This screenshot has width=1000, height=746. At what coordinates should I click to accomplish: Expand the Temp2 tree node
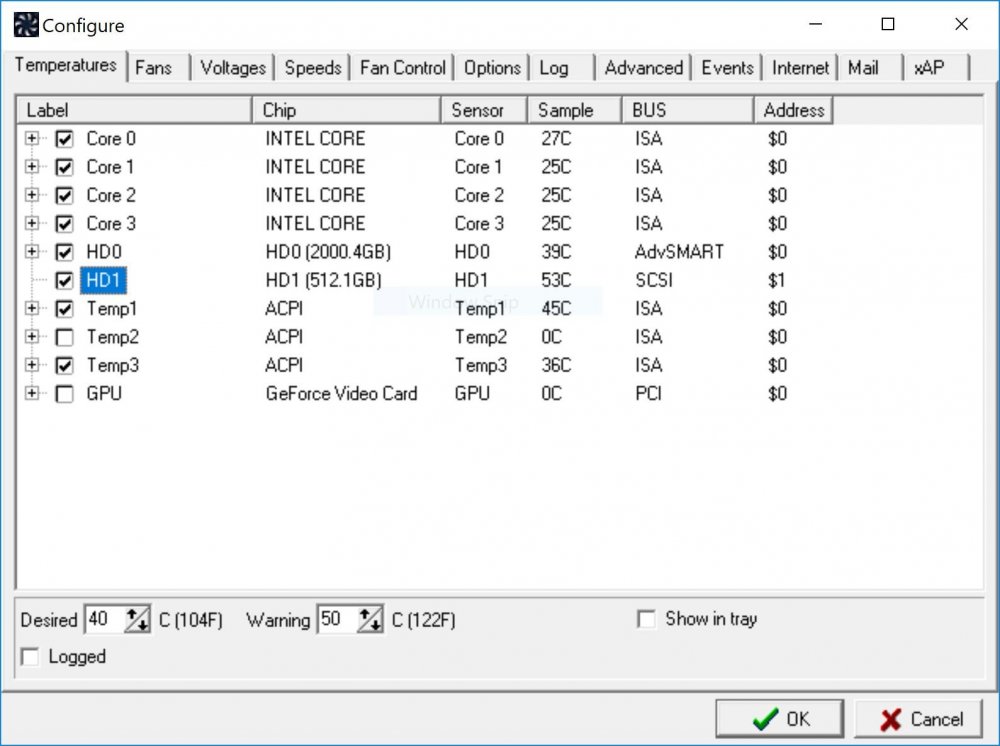pos(31,337)
